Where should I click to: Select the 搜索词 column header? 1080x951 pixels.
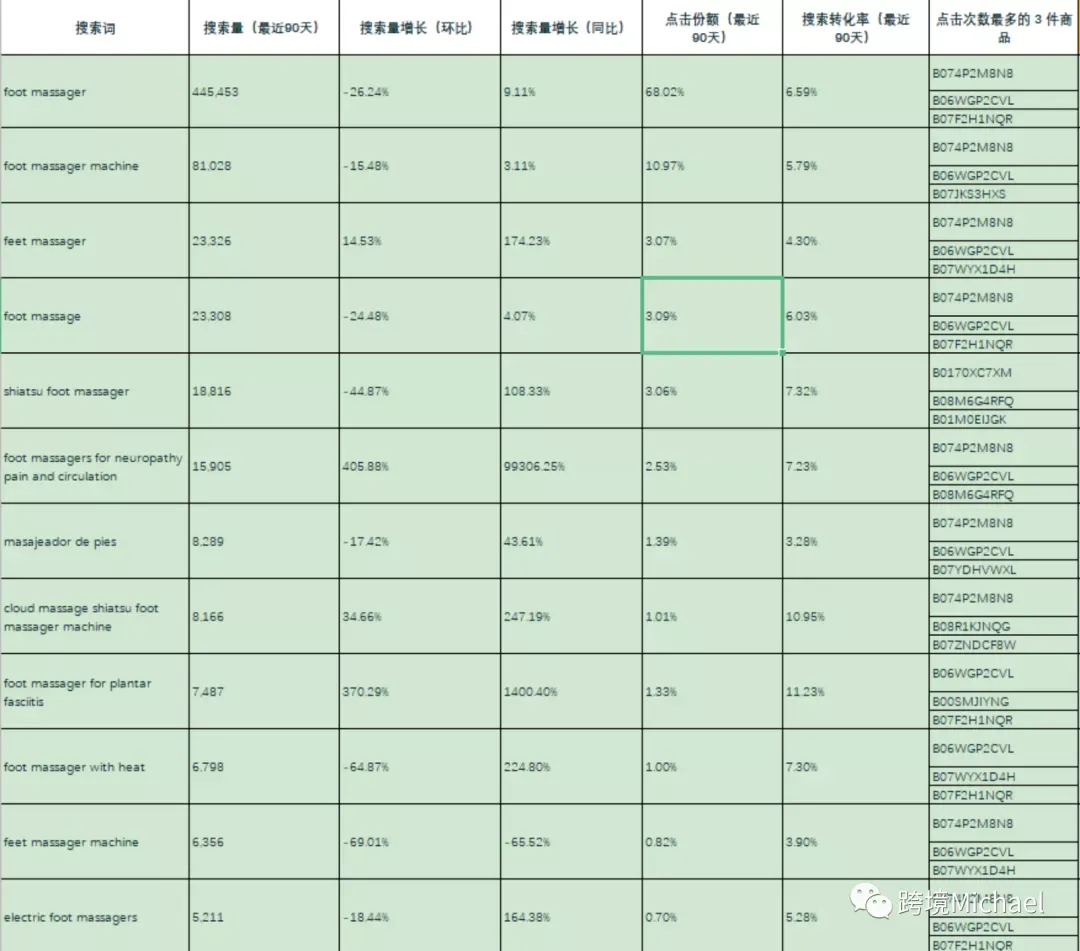pyautogui.click(x=95, y=28)
